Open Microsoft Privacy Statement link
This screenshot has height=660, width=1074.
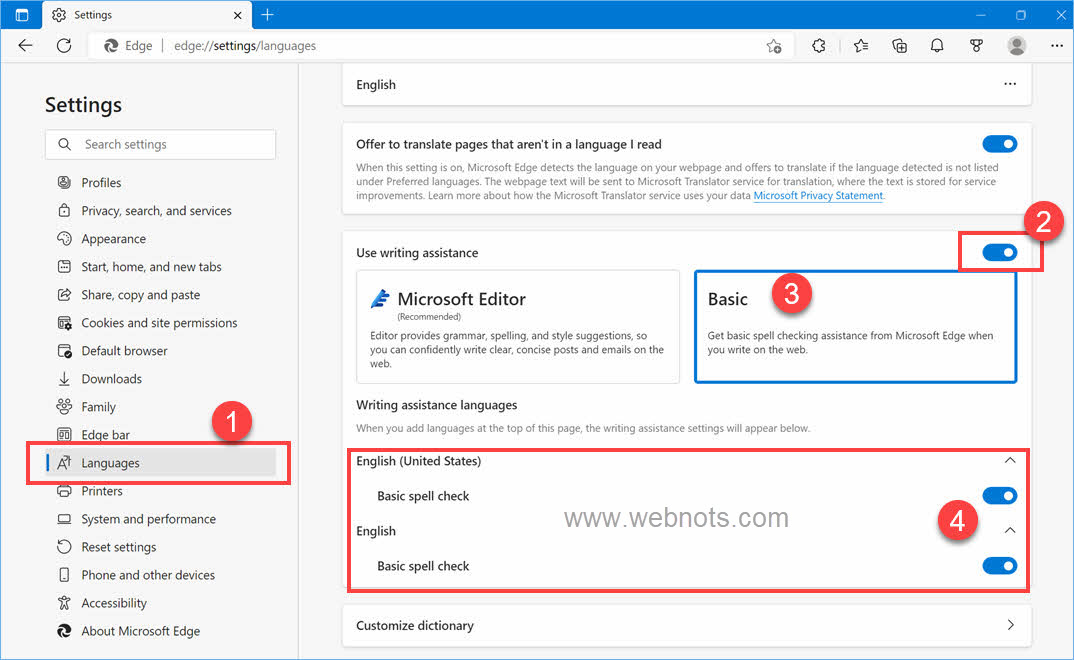818,196
